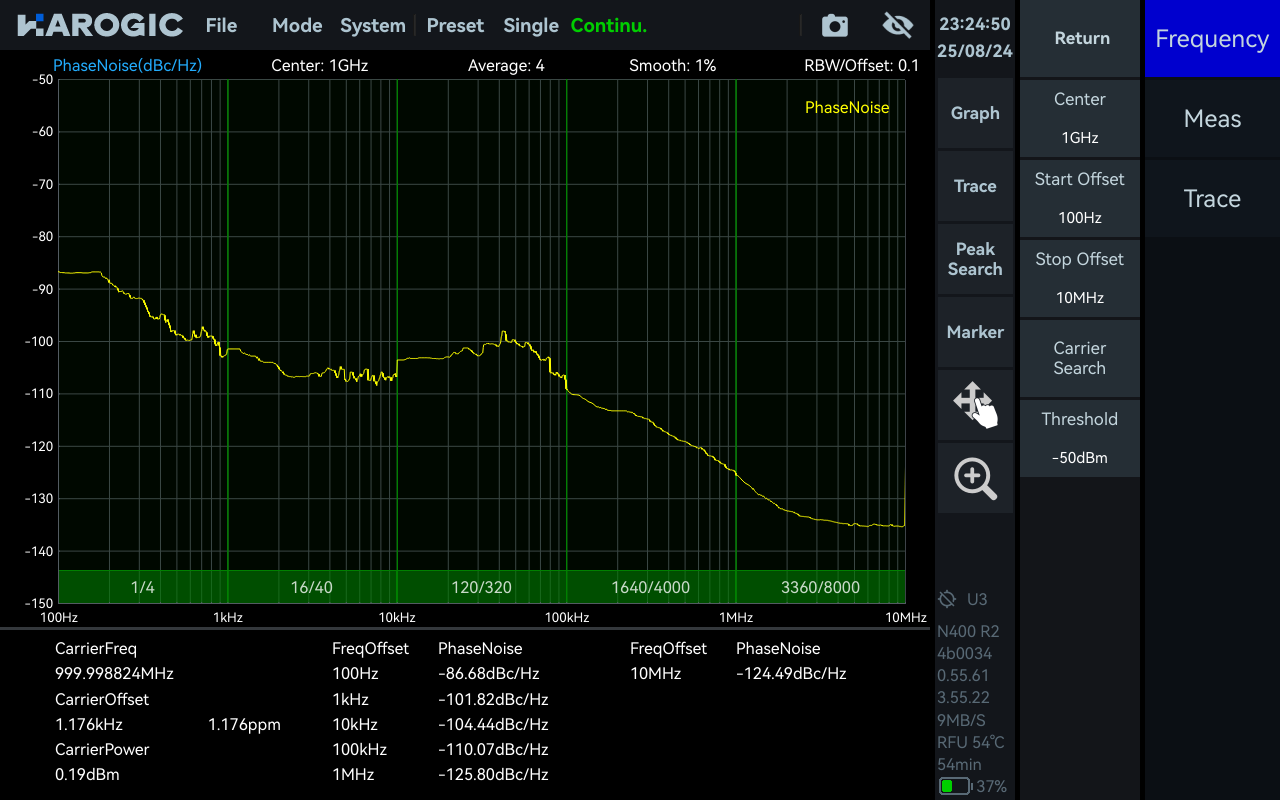Open the Mode menu

pos(297,26)
